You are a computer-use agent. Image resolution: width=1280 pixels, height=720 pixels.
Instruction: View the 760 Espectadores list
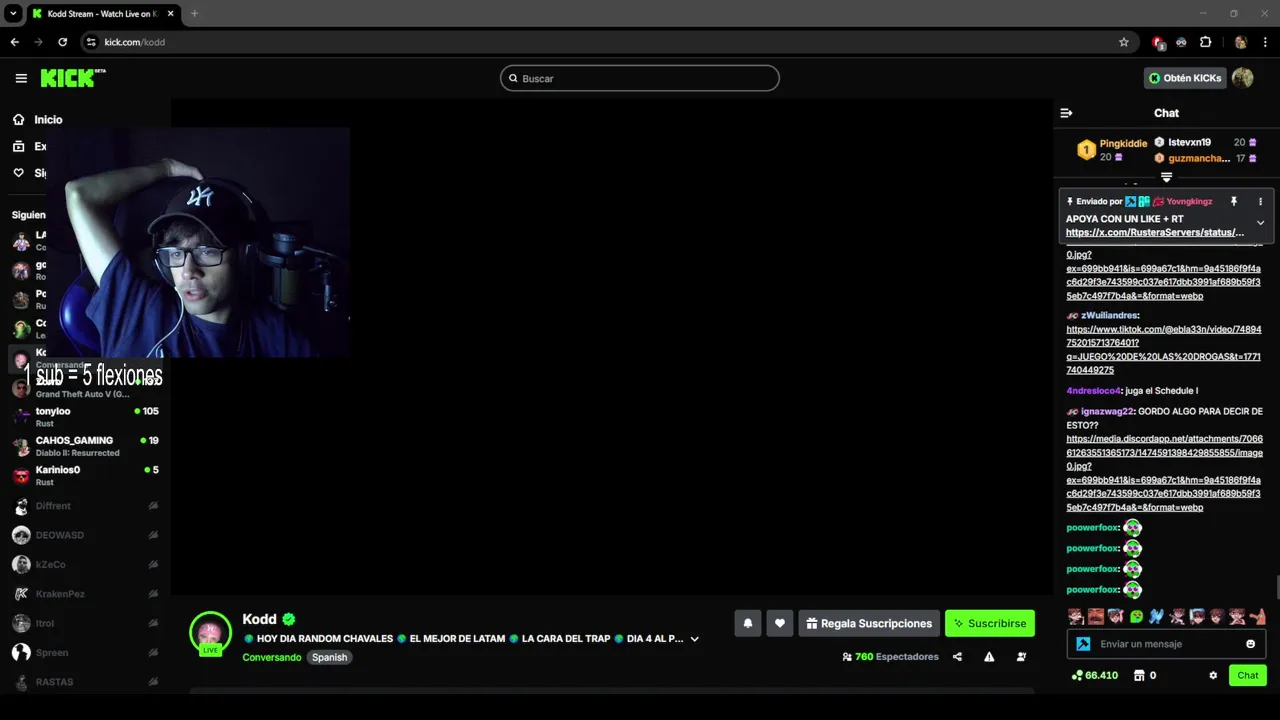pyautogui.click(x=890, y=657)
